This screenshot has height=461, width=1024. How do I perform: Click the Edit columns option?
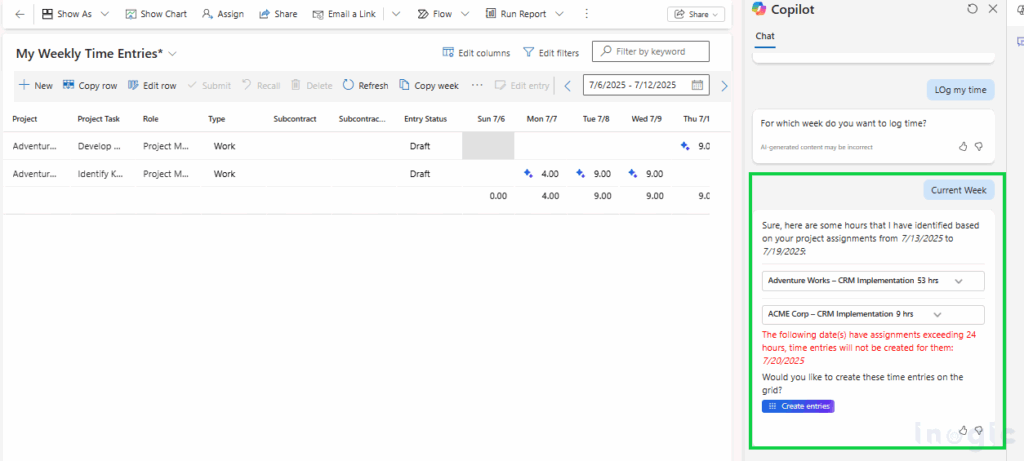point(476,53)
